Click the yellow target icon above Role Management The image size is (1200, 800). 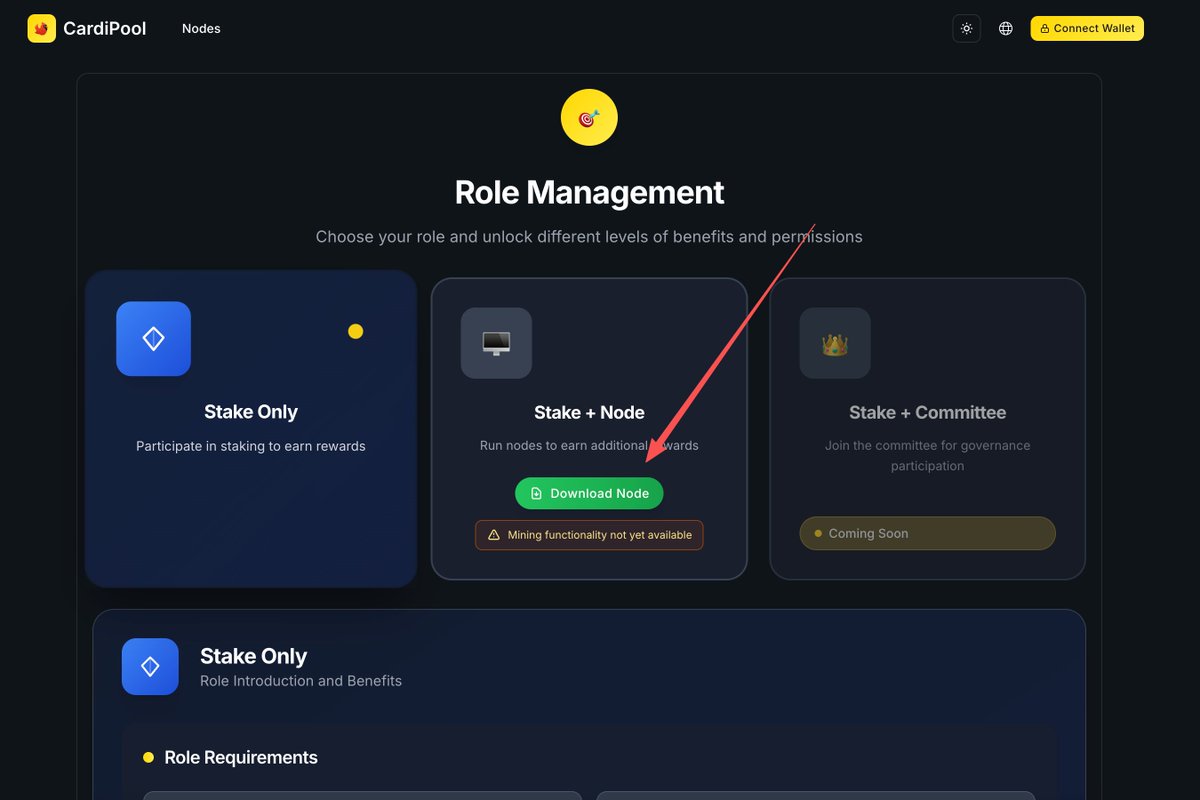(589, 118)
